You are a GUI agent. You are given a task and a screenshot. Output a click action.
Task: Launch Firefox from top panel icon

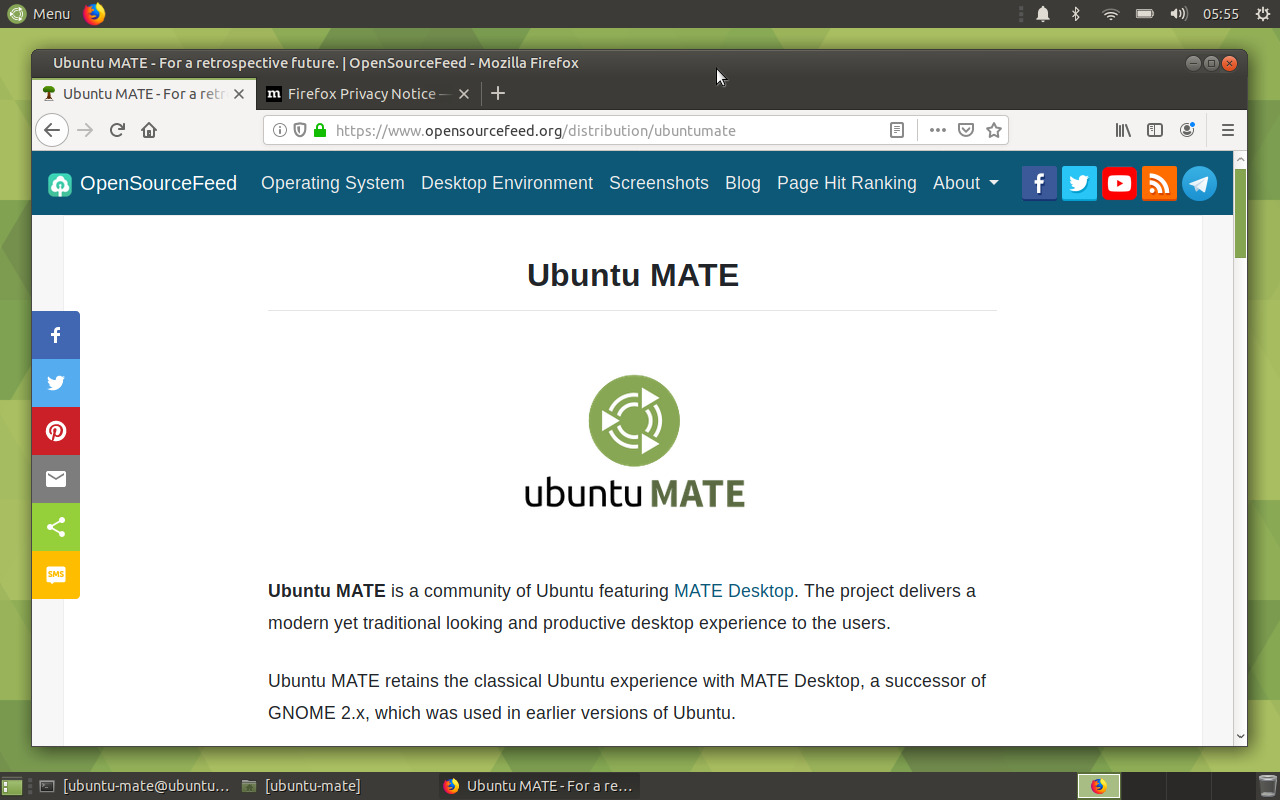(94, 14)
